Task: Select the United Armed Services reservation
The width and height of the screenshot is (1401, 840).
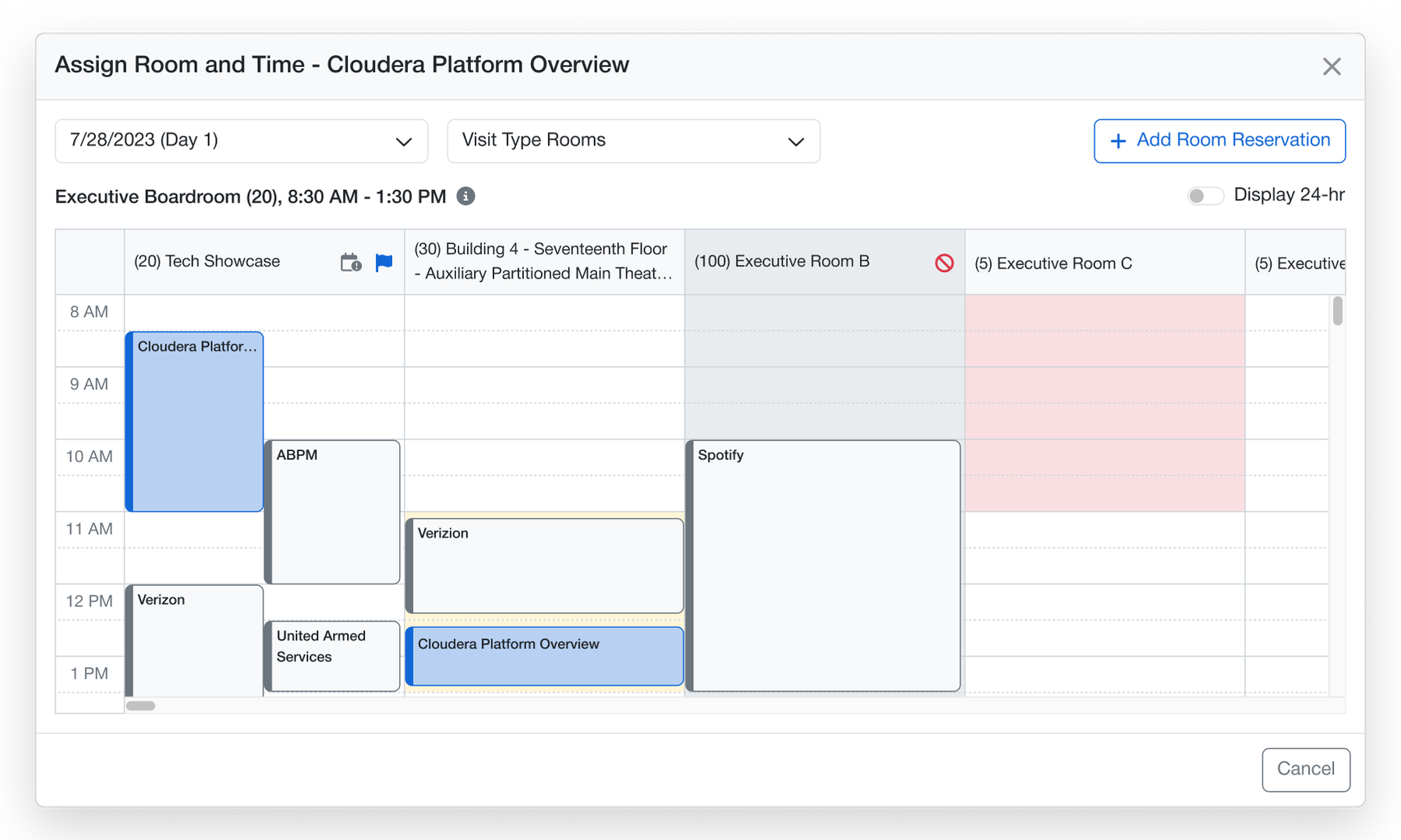Action: [x=332, y=656]
